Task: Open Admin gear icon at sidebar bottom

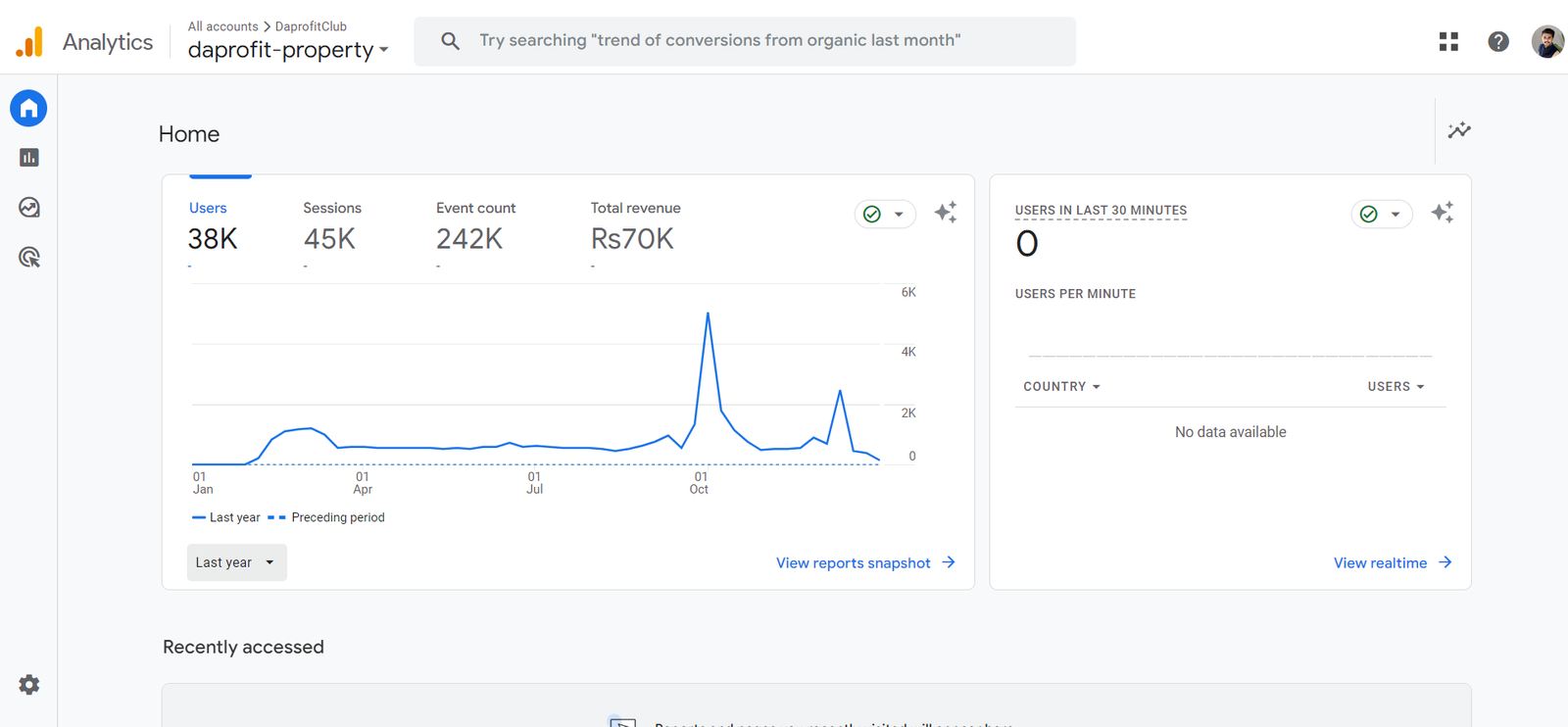Action: pyautogui.click(x=29, y=685)
